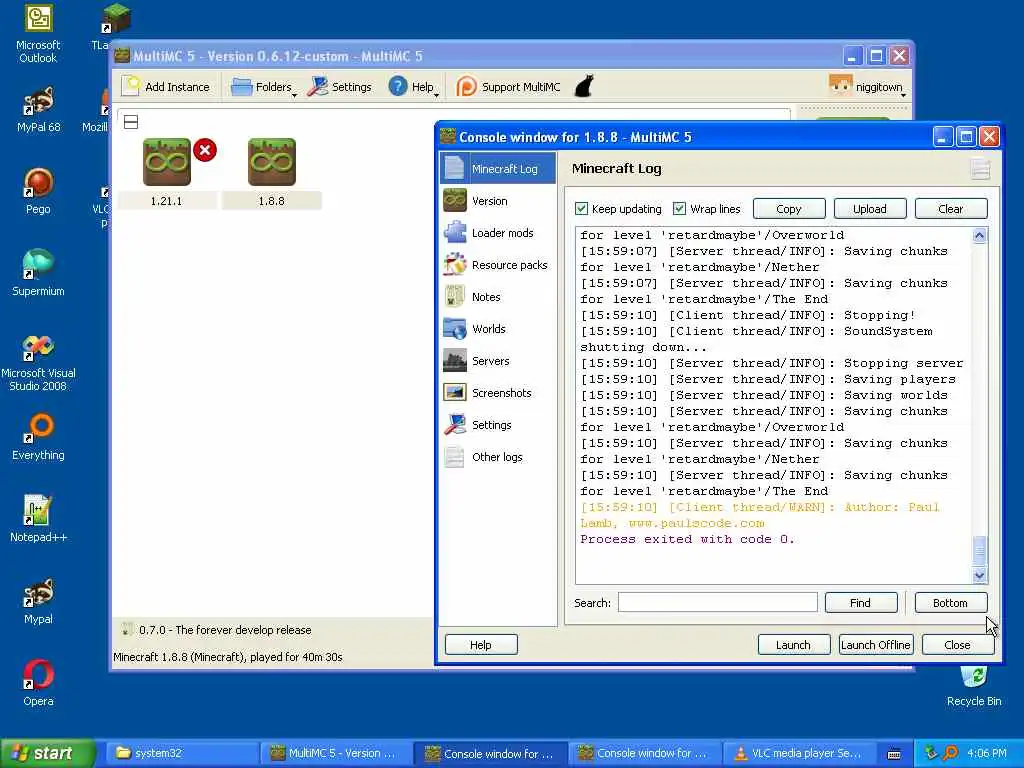Image resolution: width=1024 pixels, height=768 pixels.
Task: Select the 1.8.8 instance icon
Action: [x=272, y=161]
